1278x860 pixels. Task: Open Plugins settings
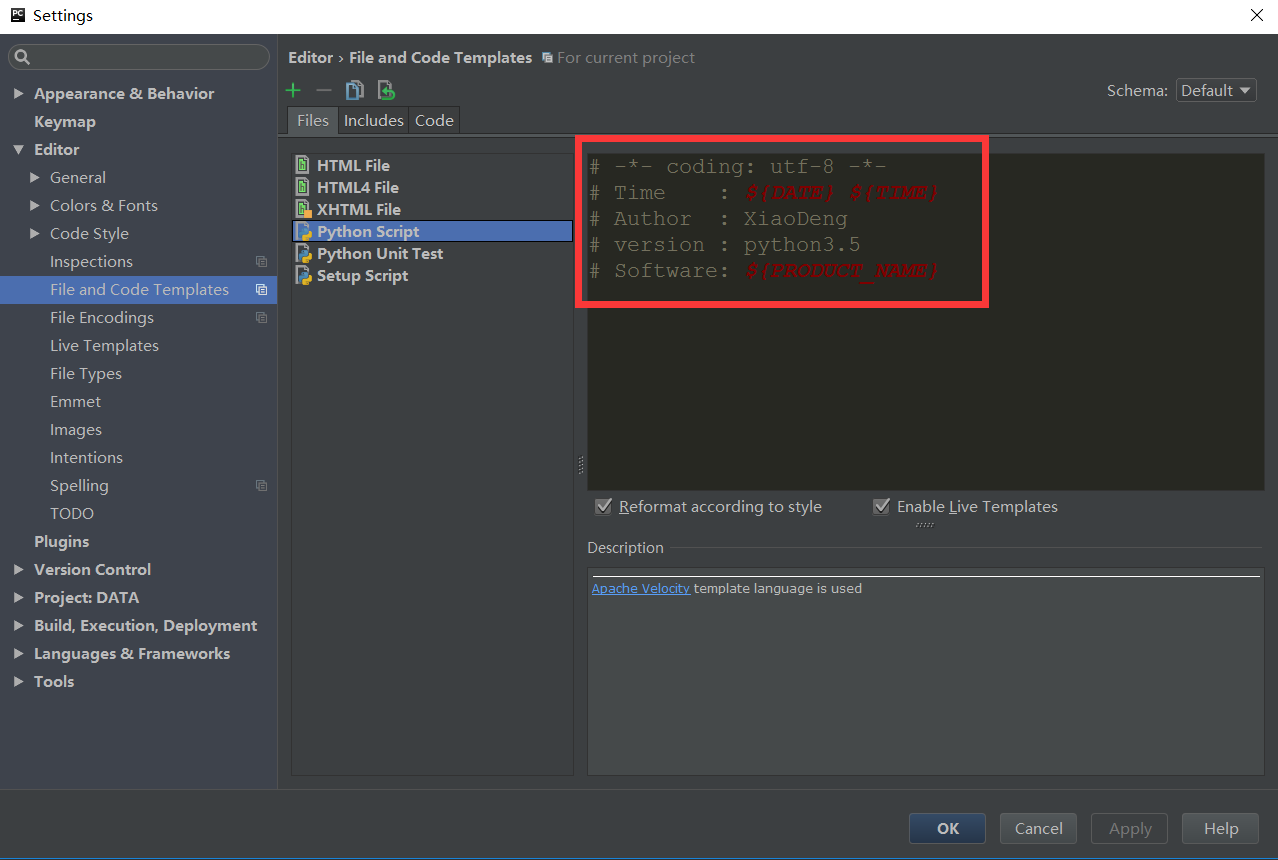coord(62,541)
